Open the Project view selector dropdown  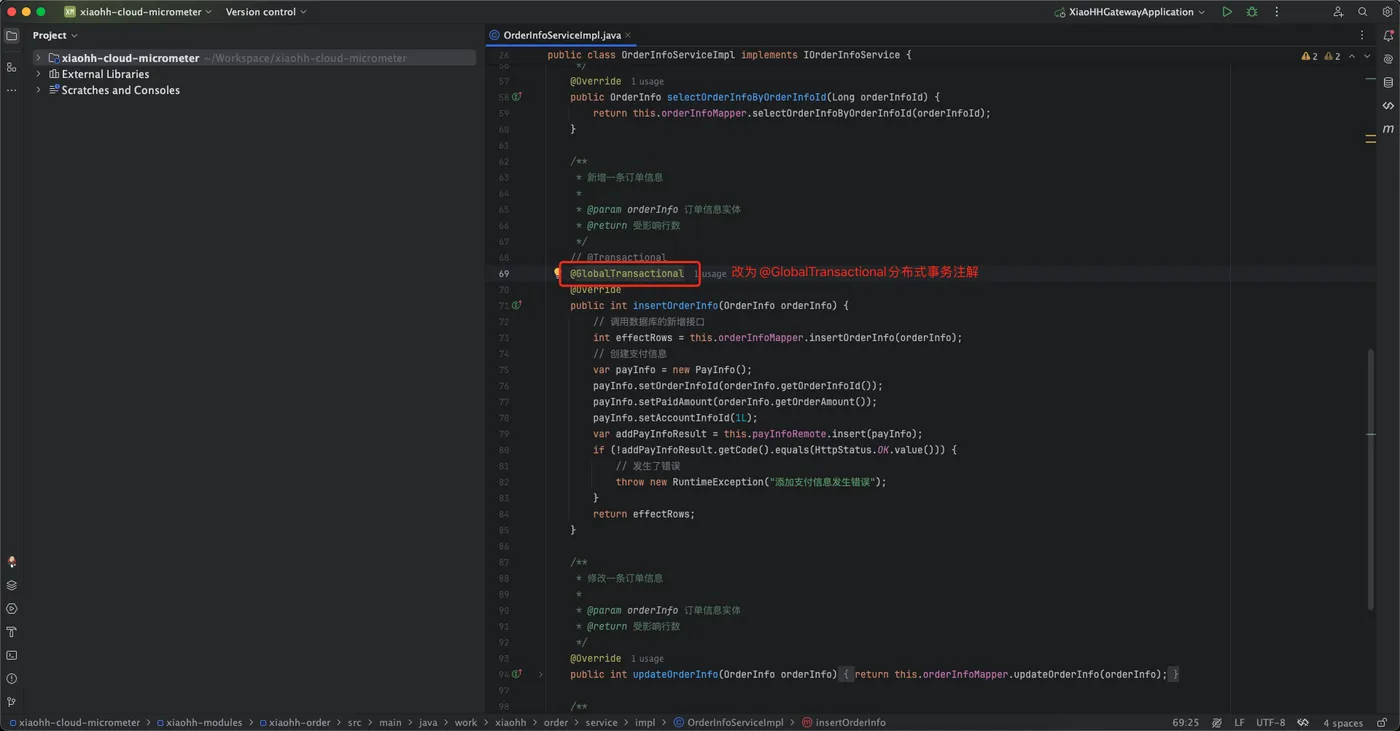point(55,35)
